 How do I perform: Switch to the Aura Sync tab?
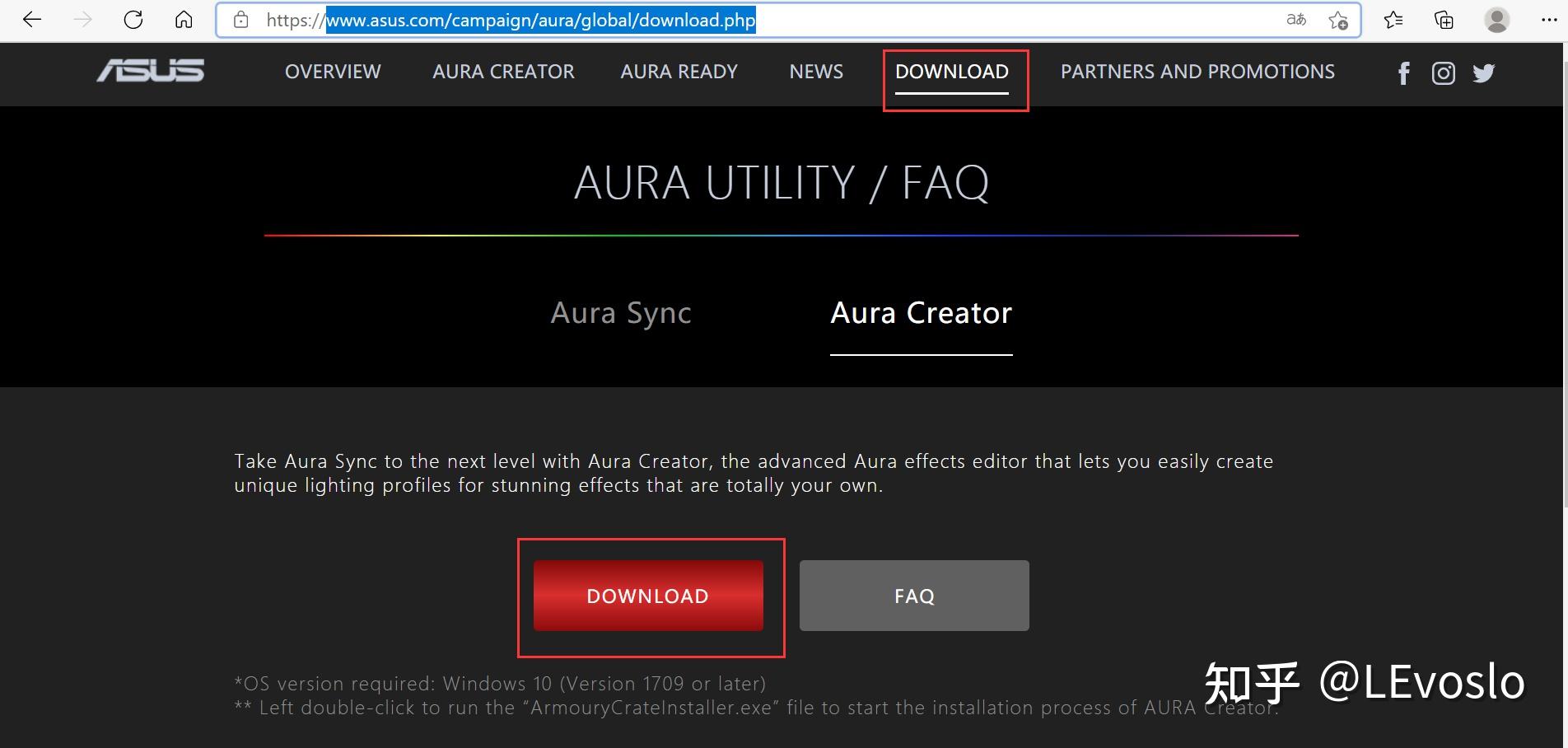click(620, 313)
